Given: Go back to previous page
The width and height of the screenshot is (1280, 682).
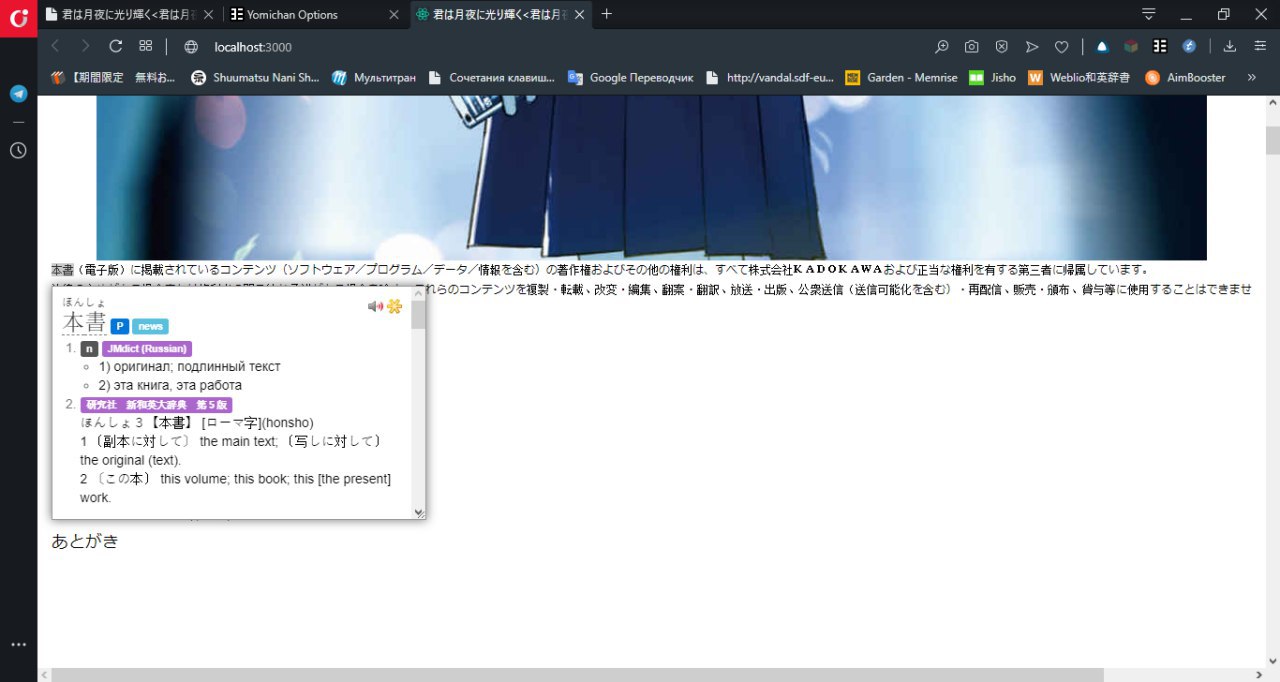Looking at the screenshot, I should point(56,46).
